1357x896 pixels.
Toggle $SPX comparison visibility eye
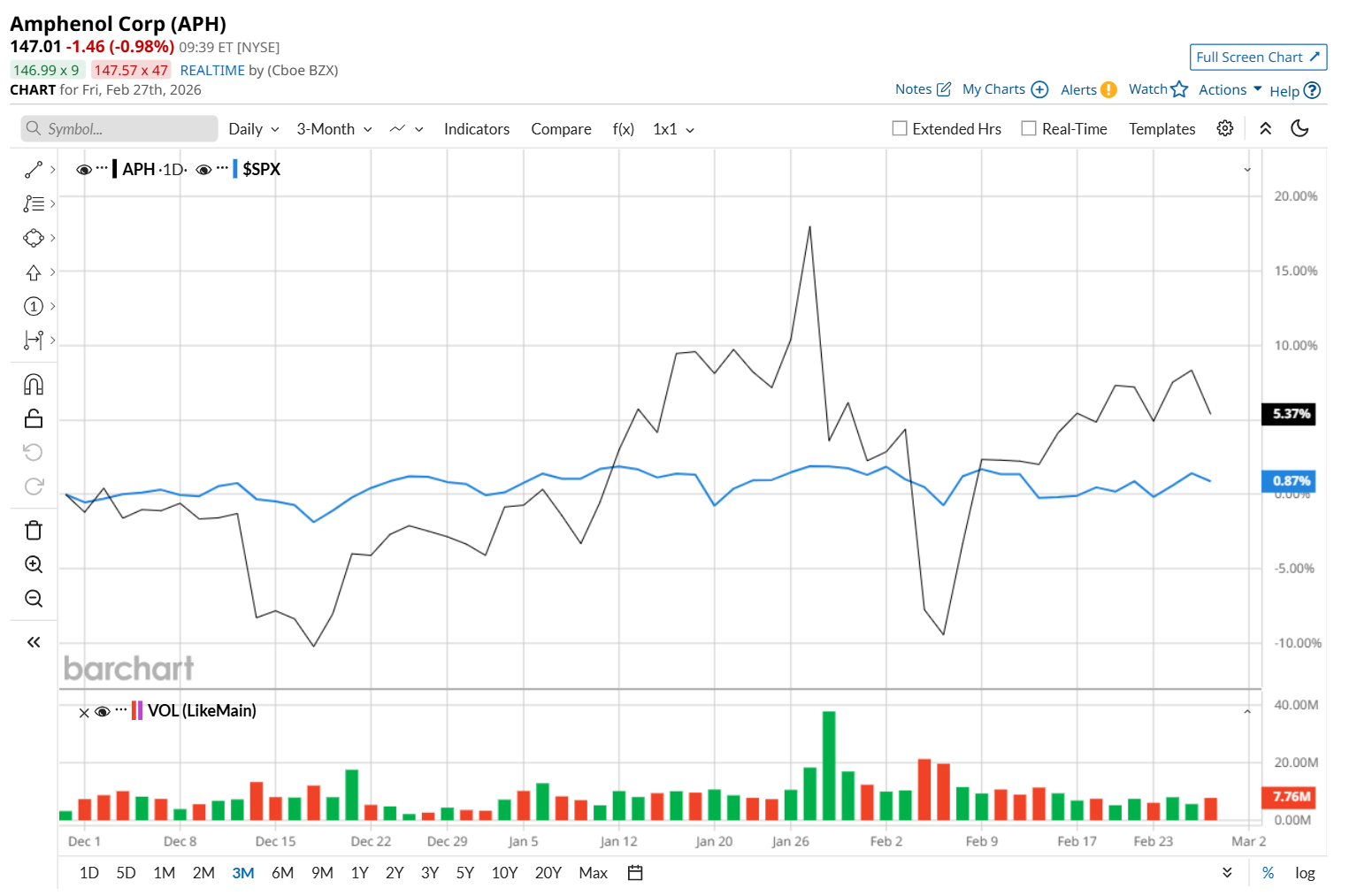pos(203,170)
